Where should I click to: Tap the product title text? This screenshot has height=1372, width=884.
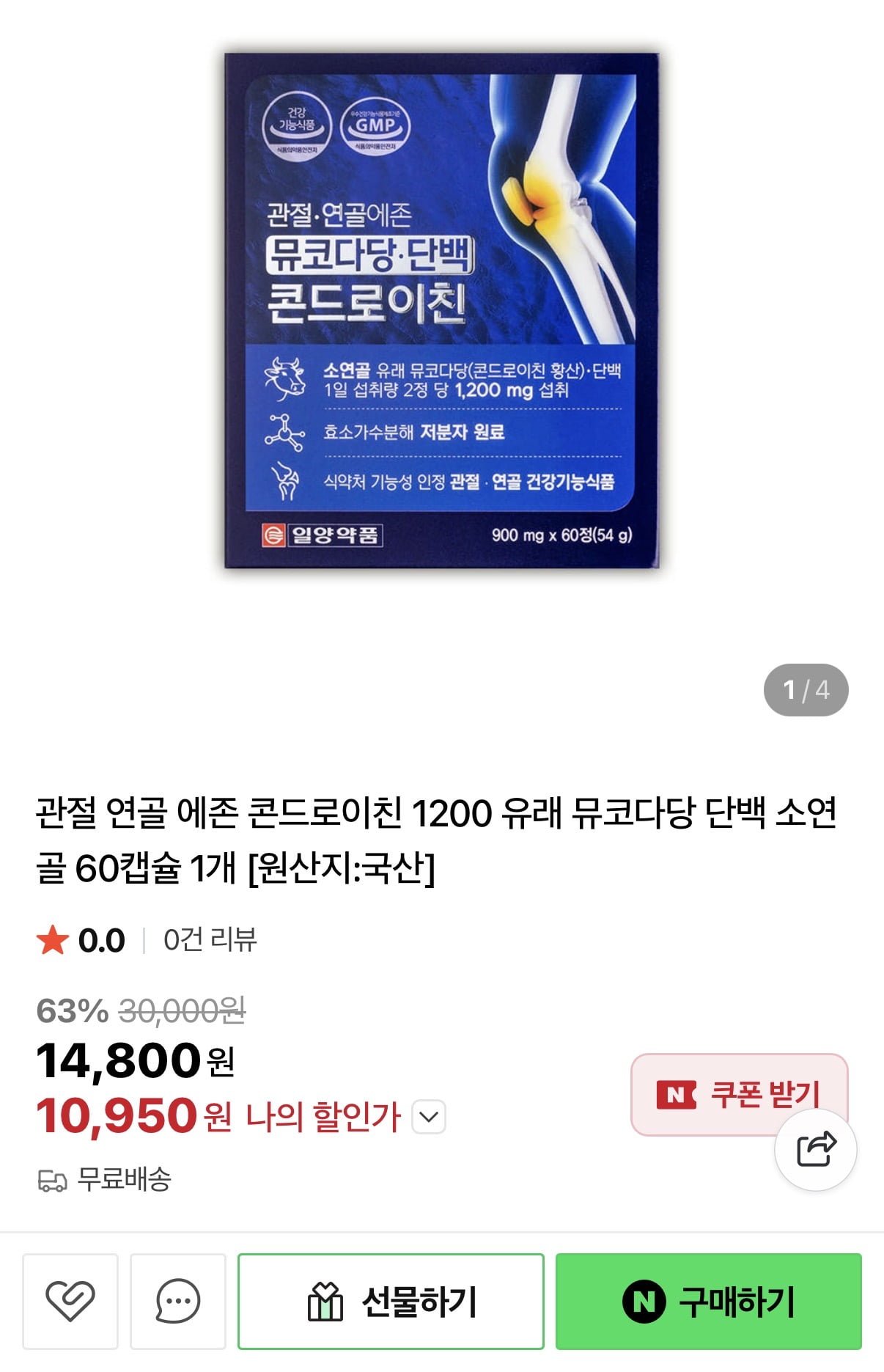pyautogui.click(x=437, y=840)
